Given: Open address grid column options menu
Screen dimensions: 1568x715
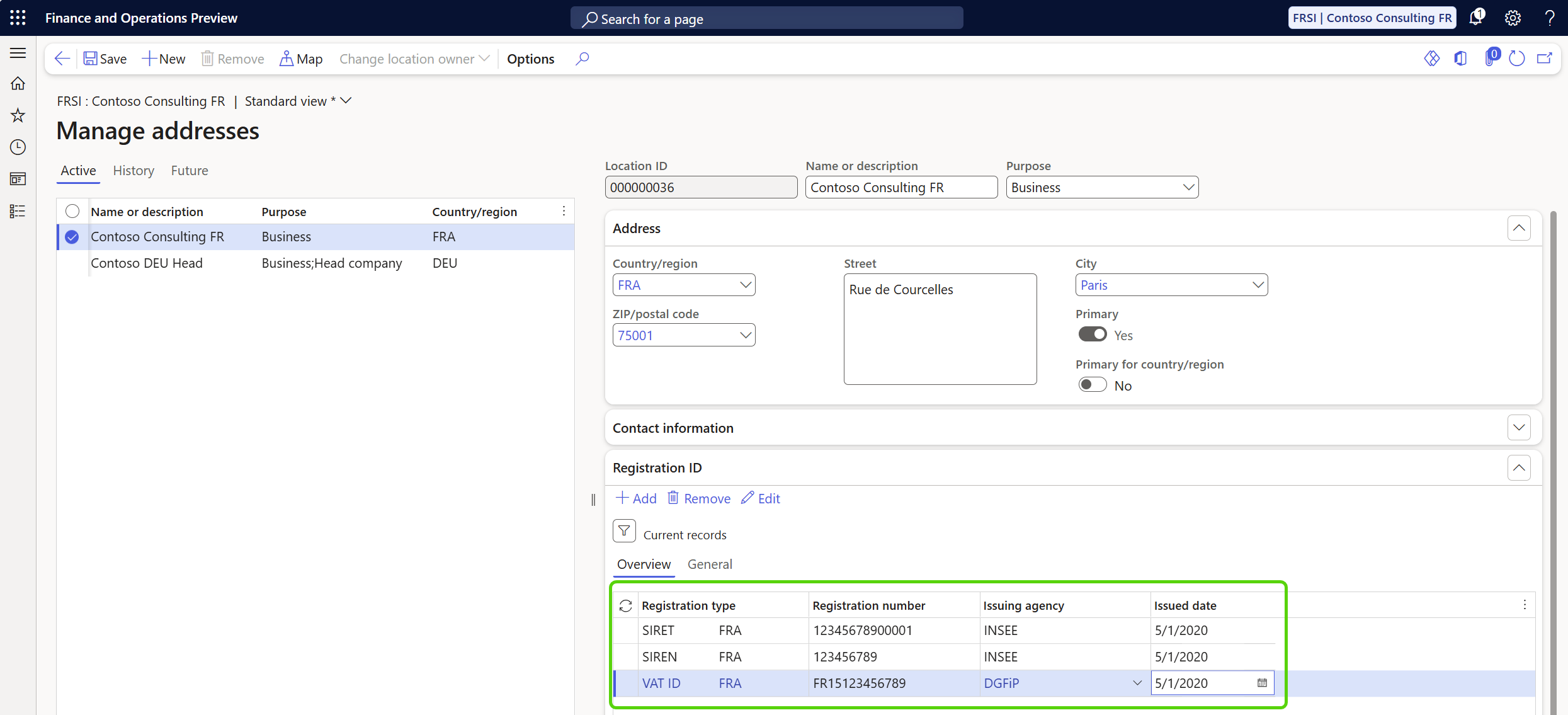Looking at the screenshot, I should pyautogui.click(x=564, y=211).
